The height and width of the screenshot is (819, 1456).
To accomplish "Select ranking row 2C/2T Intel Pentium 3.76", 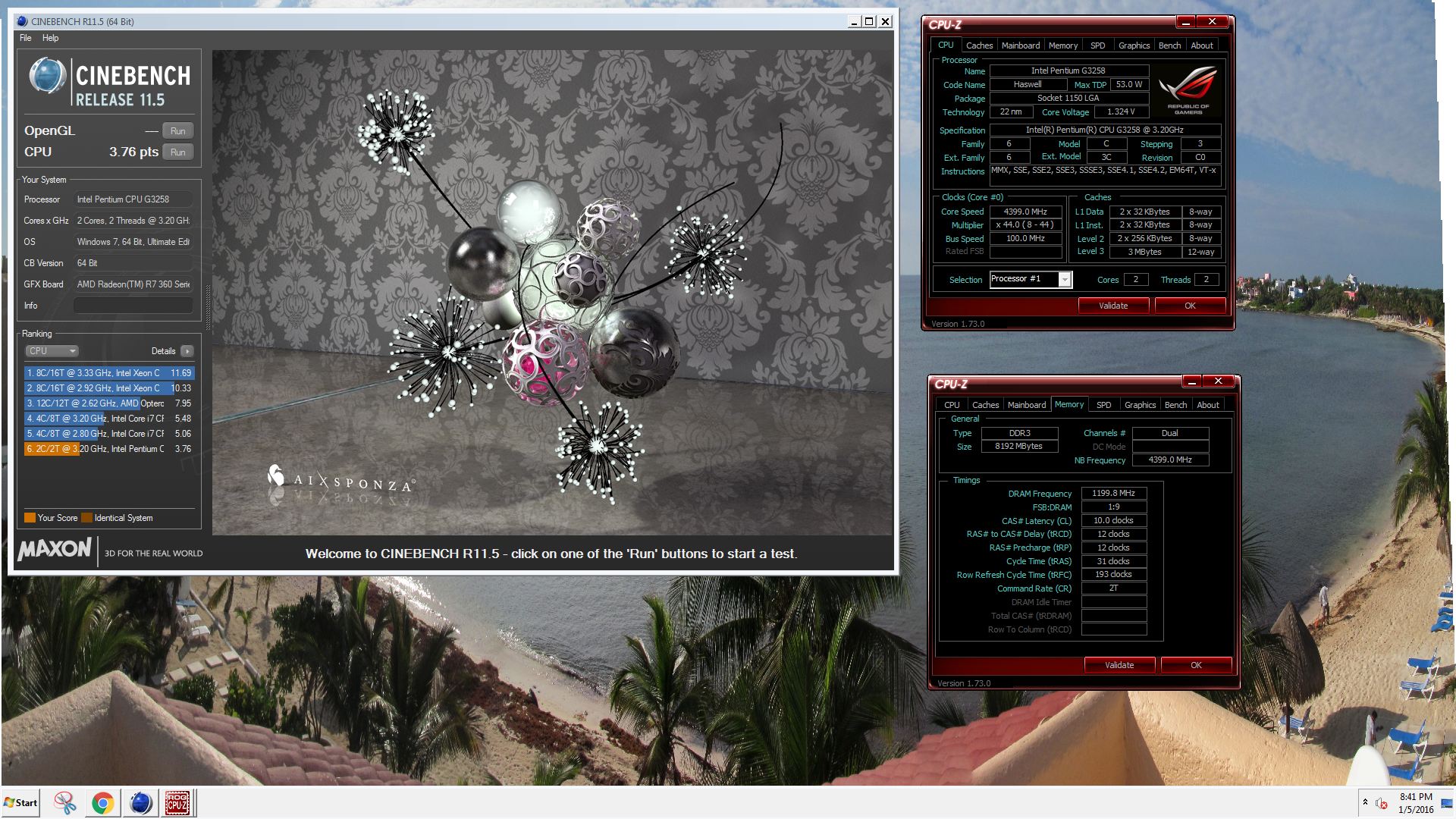I will [109, 449].
